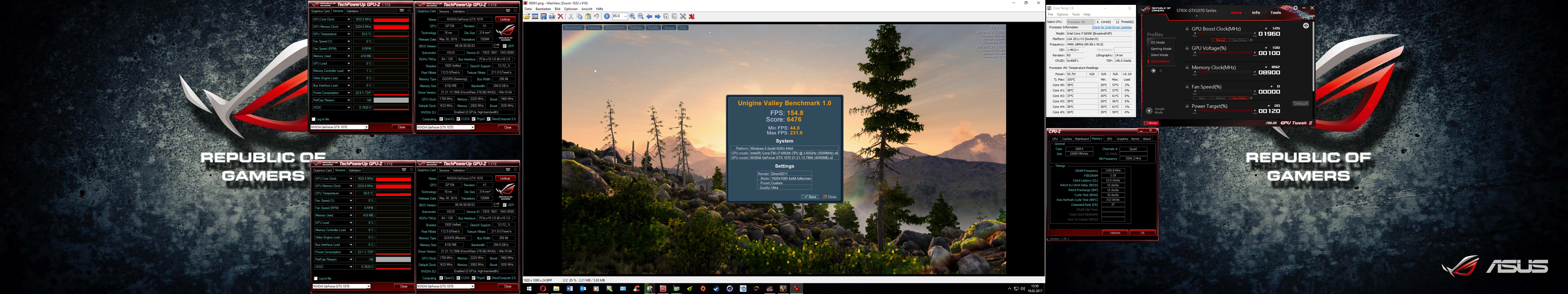Viewport: 1568px width, 294px height.
Task: Zoom out with the magnifier minus icon
Action: click(641, 16)
